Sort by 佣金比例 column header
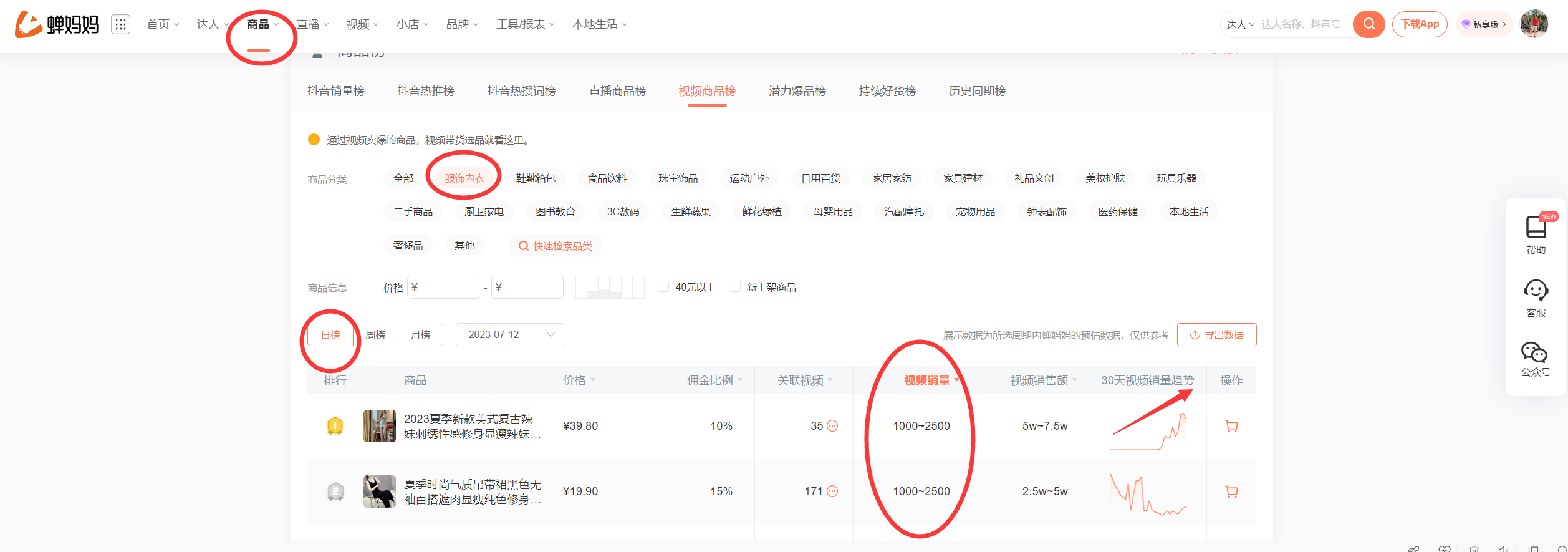Viewport: 1568px width, 552px height. point(714,380)
